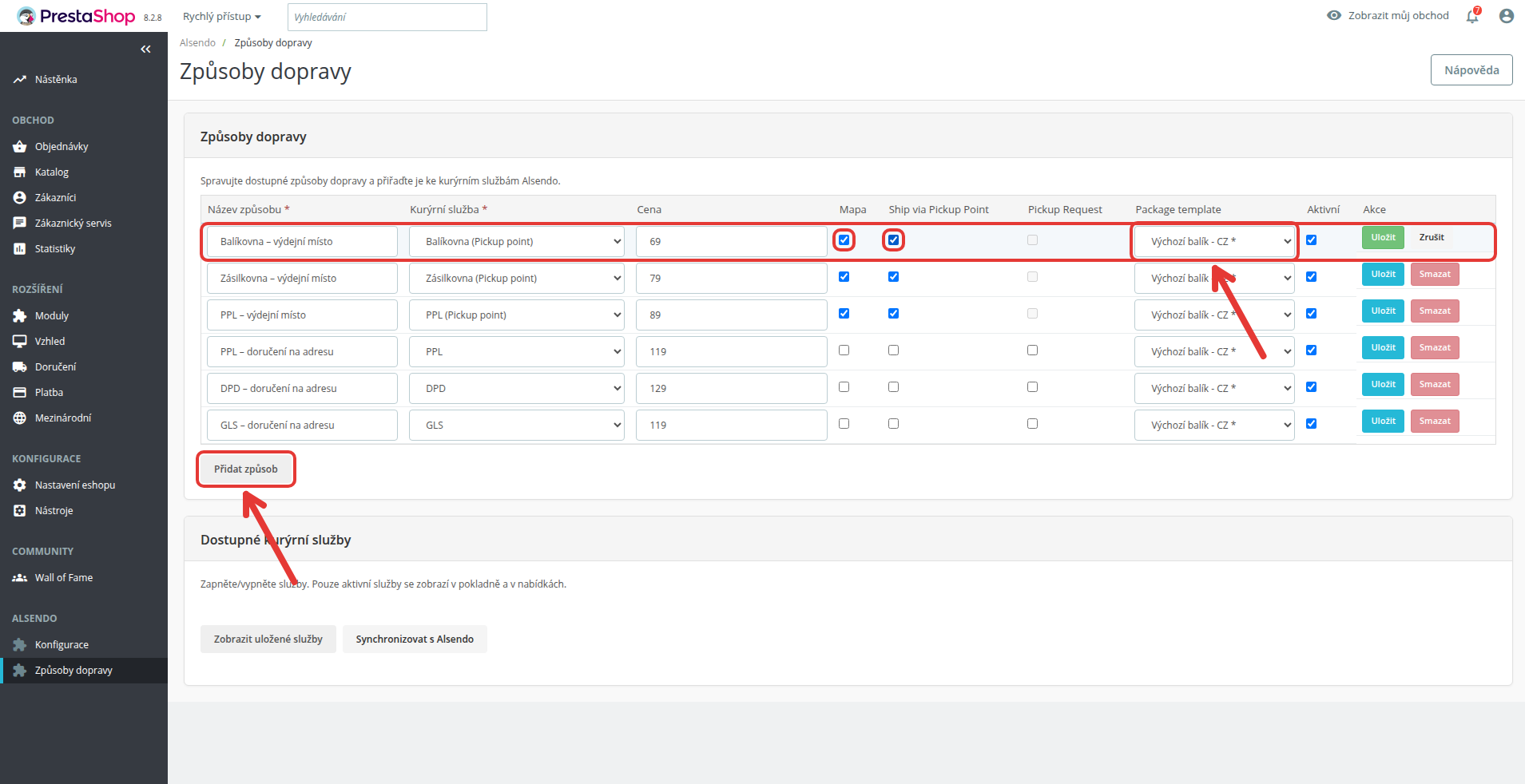Click the Zákazníci person icon

(x=20, y=198)
